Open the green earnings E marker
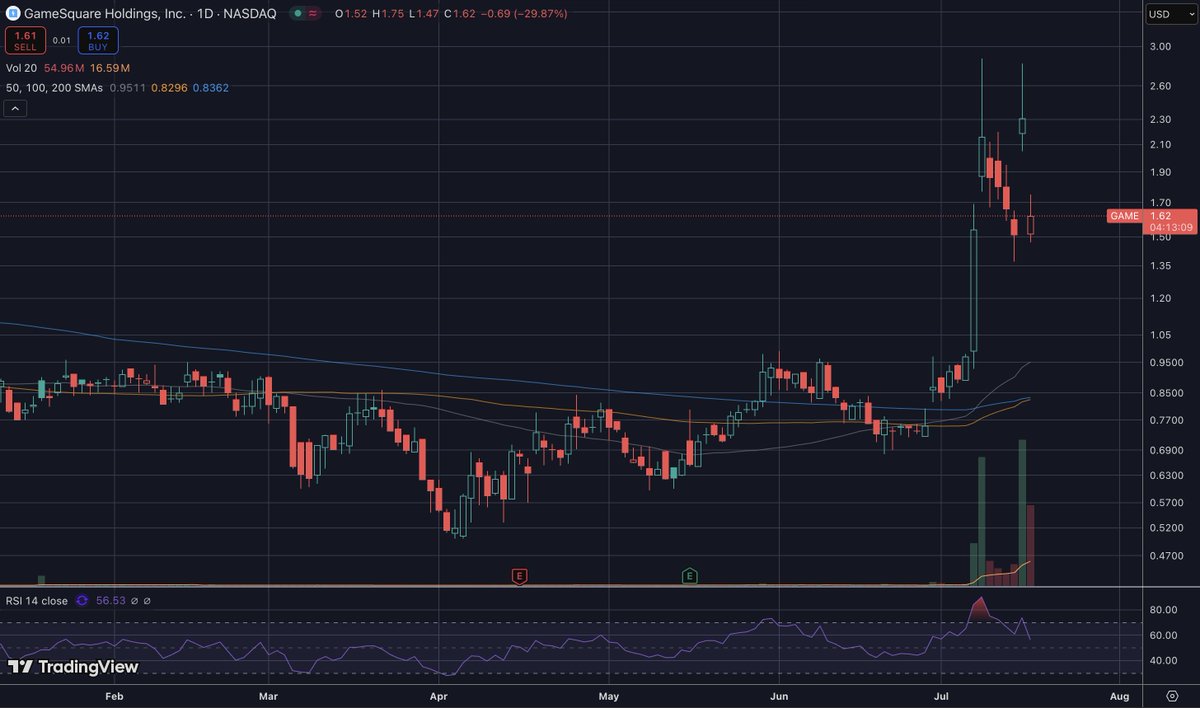 click(690, 576)
